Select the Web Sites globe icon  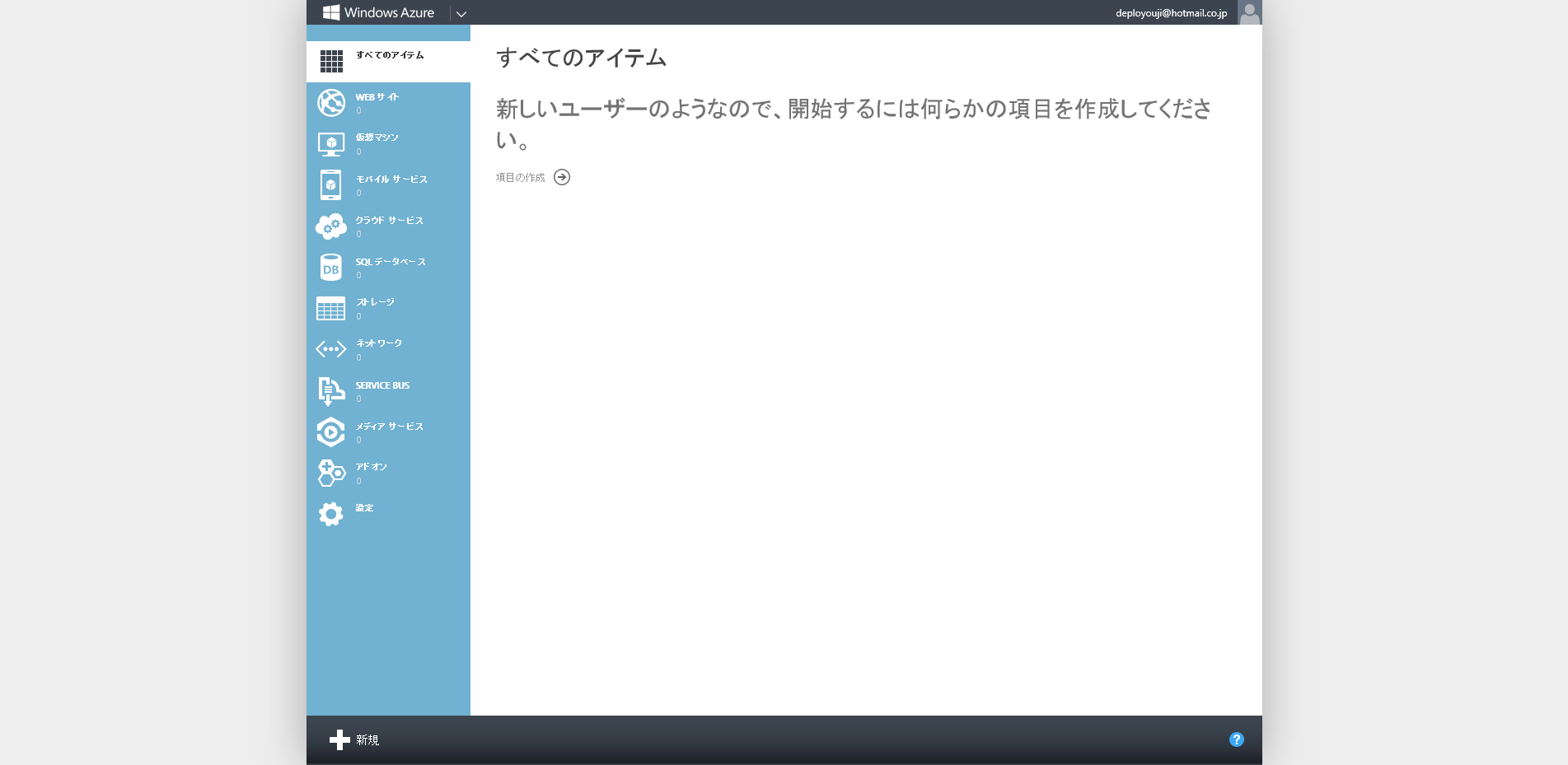(331, 102)
